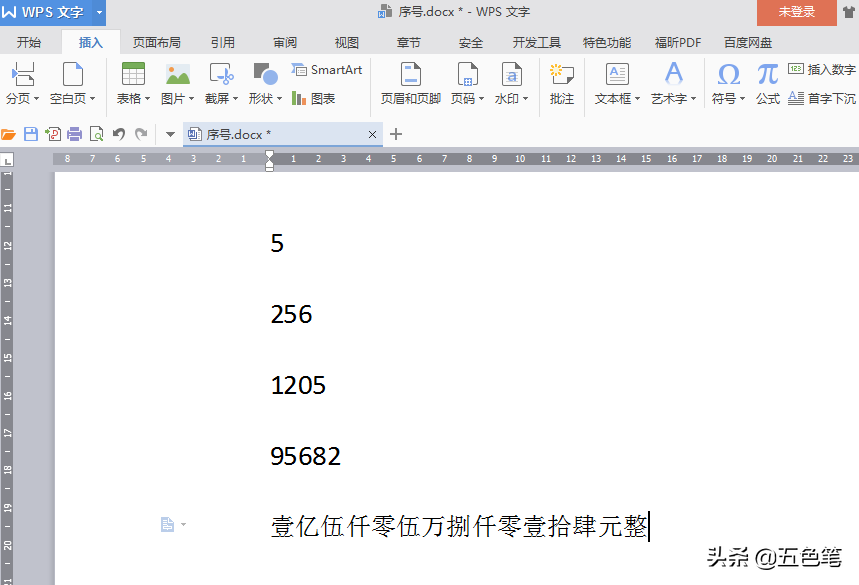Click 插入数字 insert number
The width and height of the screenshot is (859, 585).
point(821,70)
